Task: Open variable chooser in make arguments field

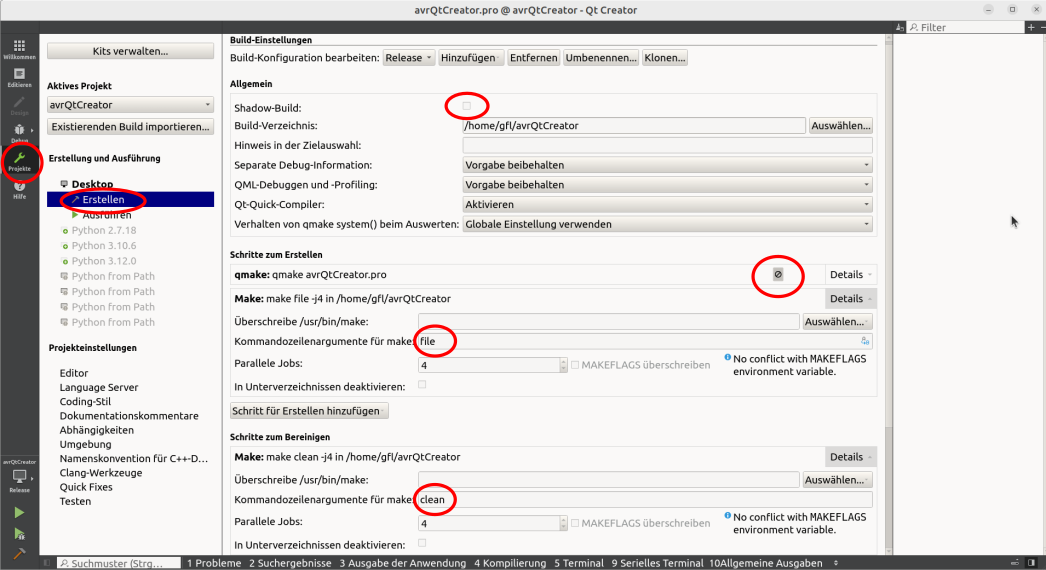Action: [865, 341]
